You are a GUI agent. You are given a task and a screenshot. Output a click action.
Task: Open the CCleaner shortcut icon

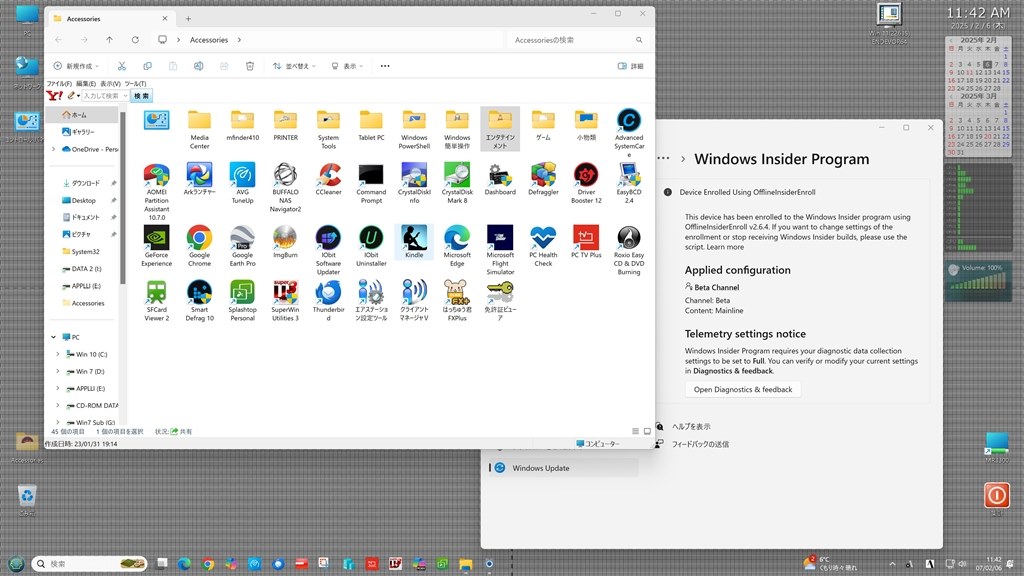coord(328,180)
